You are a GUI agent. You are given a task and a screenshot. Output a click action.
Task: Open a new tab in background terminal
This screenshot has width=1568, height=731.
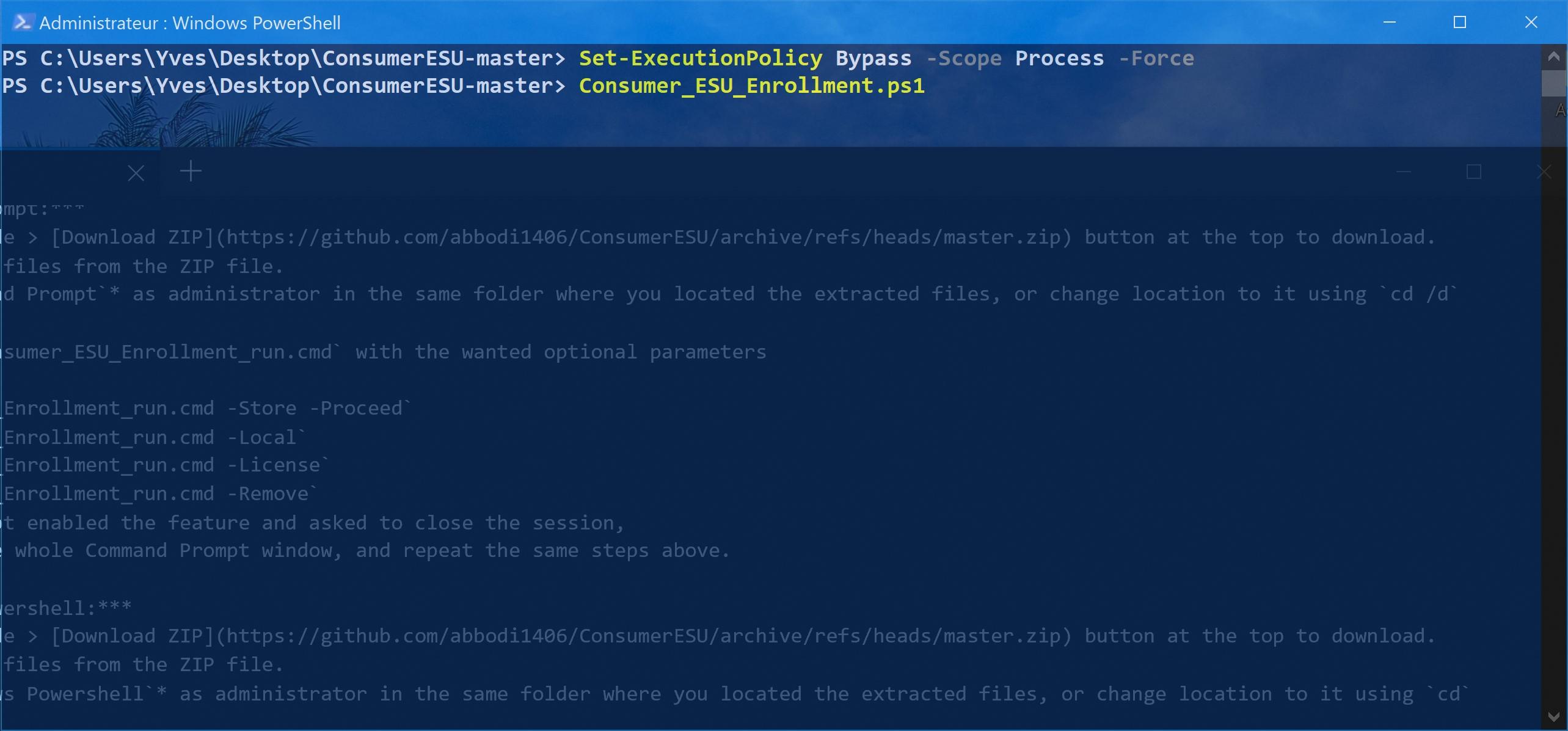pos(191,171)
